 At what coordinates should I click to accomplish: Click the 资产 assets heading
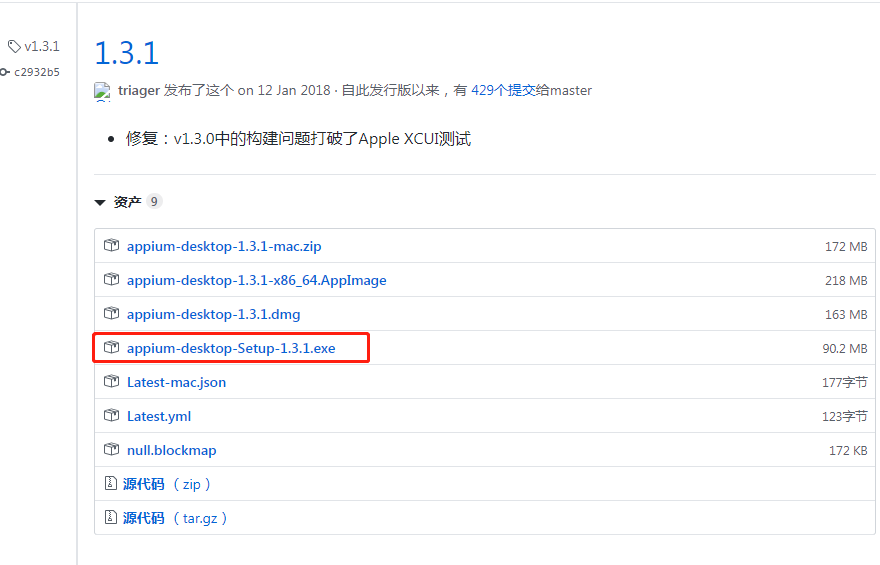pos(127,202)
